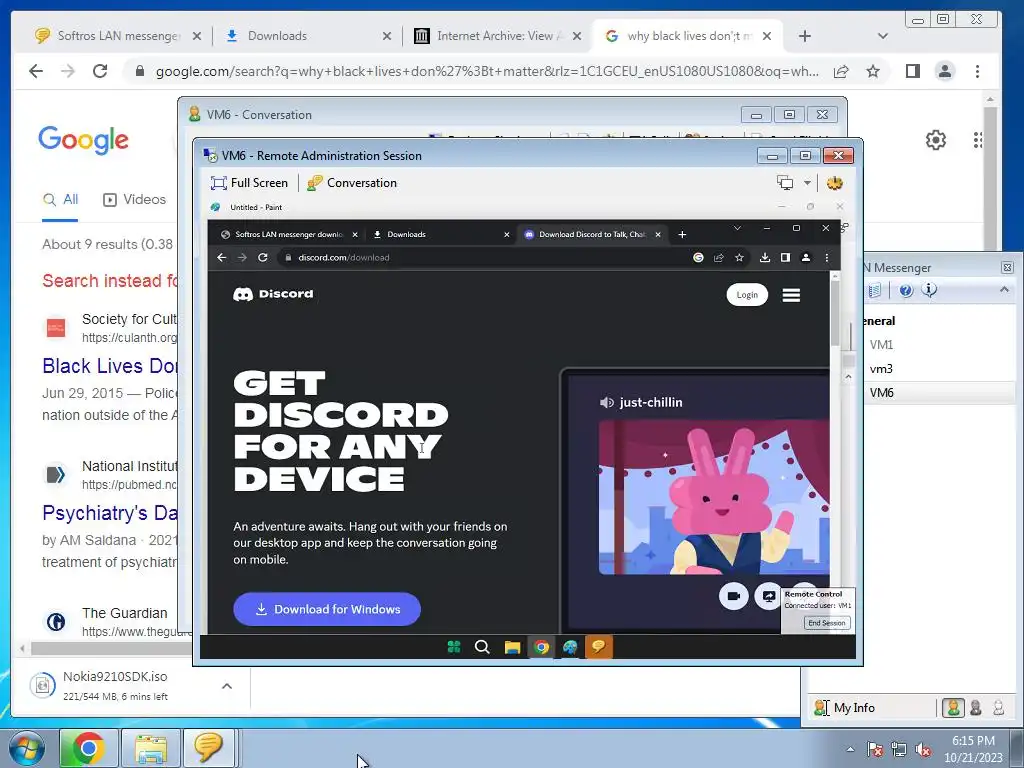Collapse LAN Messenger toolbar chevron
Viewport: 1024px width, 768px height.
[1004, 289]
